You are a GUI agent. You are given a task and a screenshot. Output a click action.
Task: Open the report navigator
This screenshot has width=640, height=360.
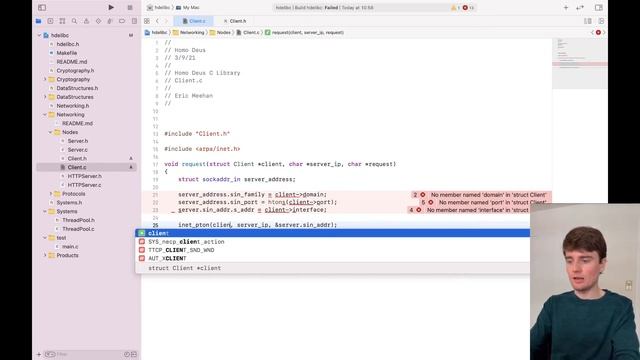click(x=134, y=21)
